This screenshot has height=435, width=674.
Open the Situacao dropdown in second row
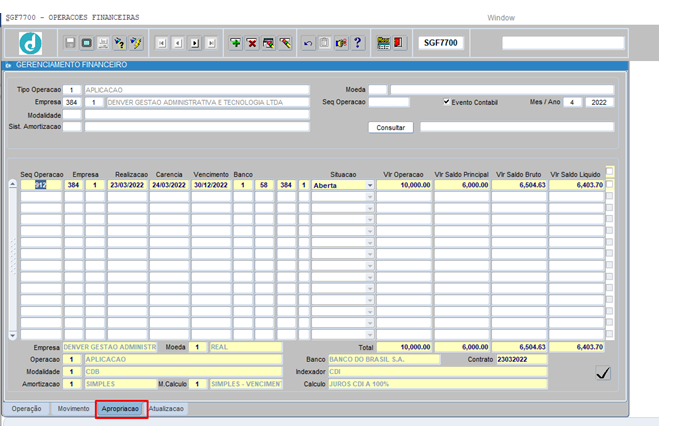[x=370, y=197]
